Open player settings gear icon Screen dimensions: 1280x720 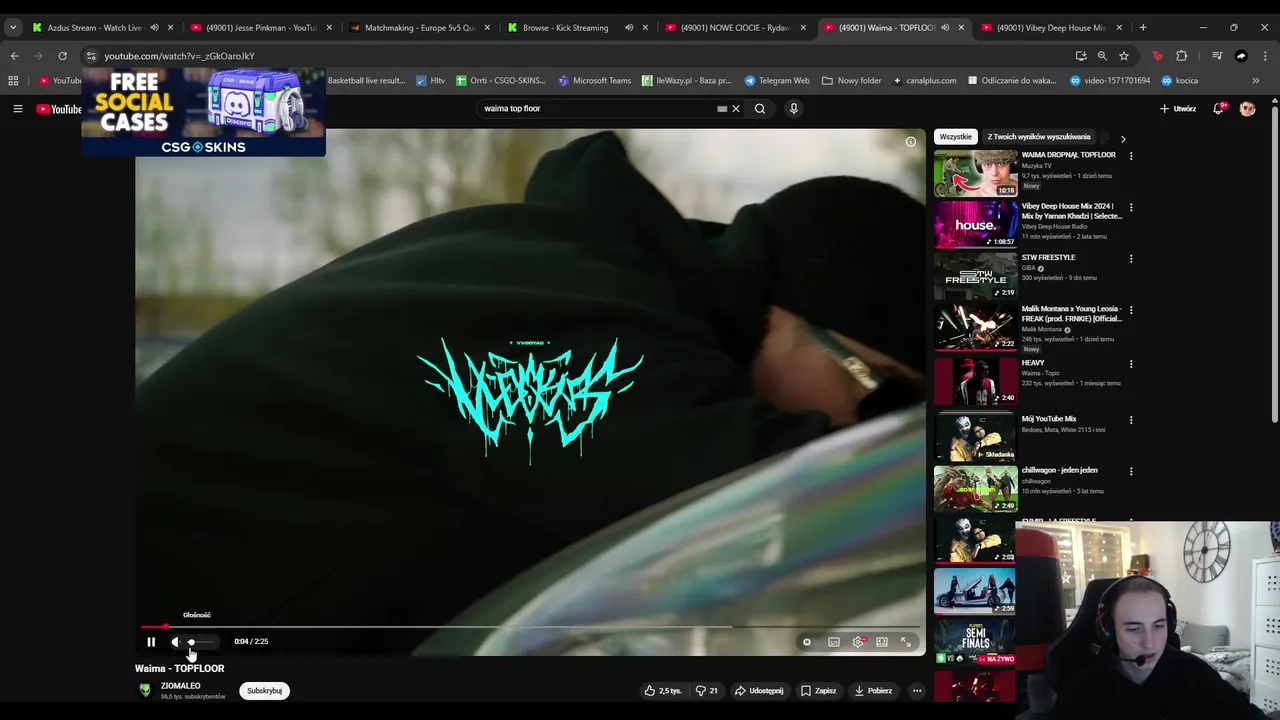pyautogui.click(x=858, y=642)
